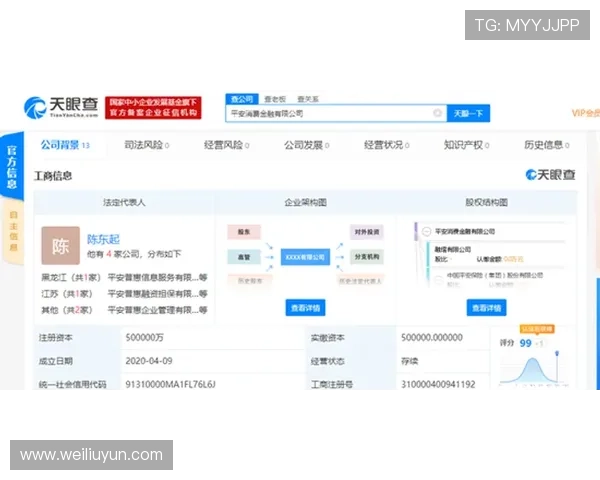Screen dimensions: 600x480
Task: Select the 官方信息 side tab
Action: point(12,167)
